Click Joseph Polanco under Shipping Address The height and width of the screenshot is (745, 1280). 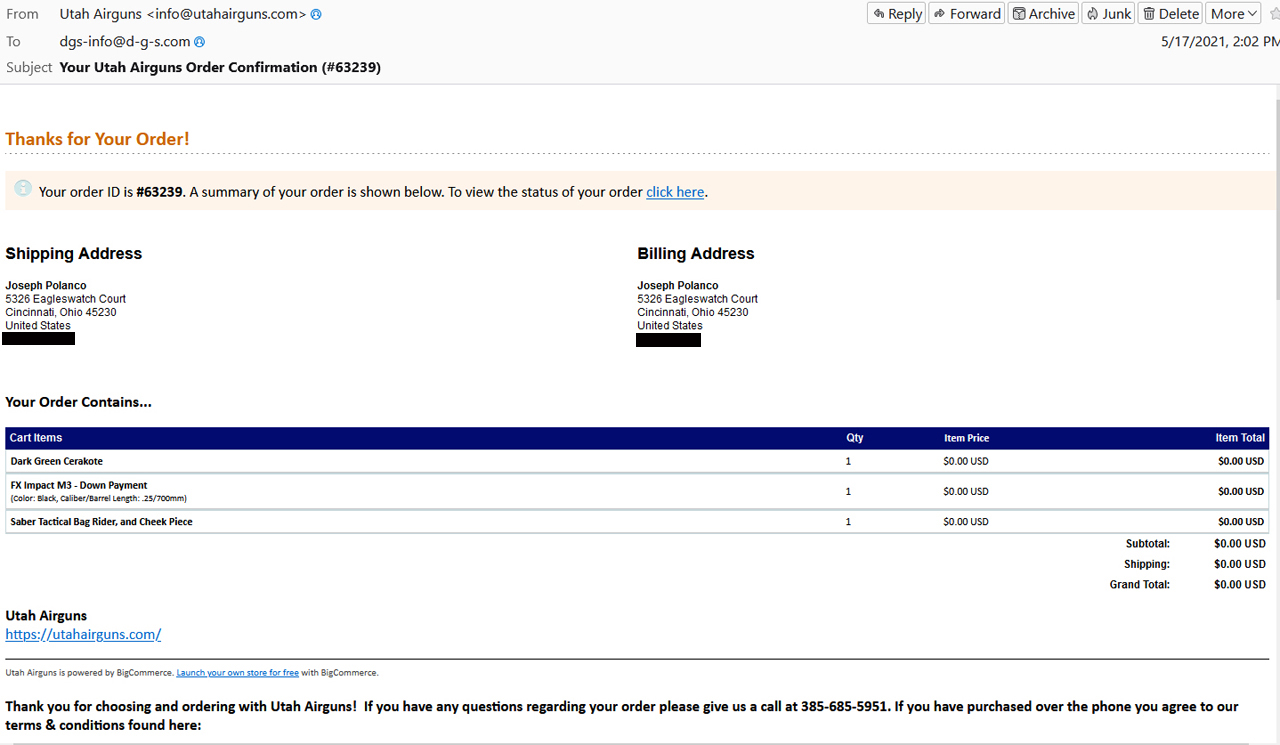[46, 286]
